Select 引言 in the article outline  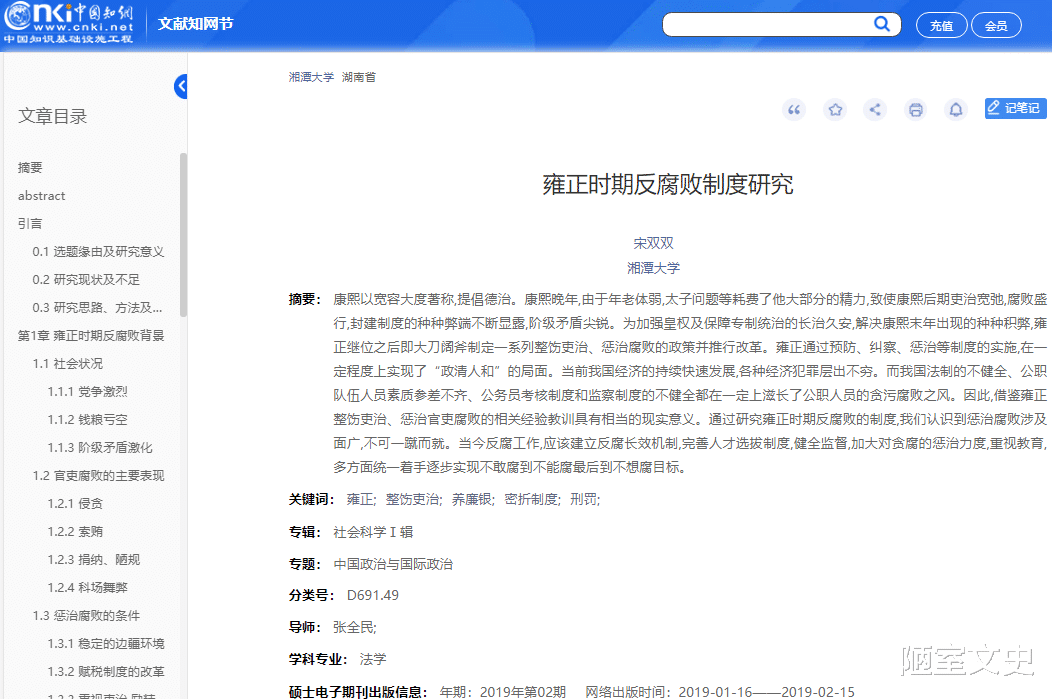point(30,223)
